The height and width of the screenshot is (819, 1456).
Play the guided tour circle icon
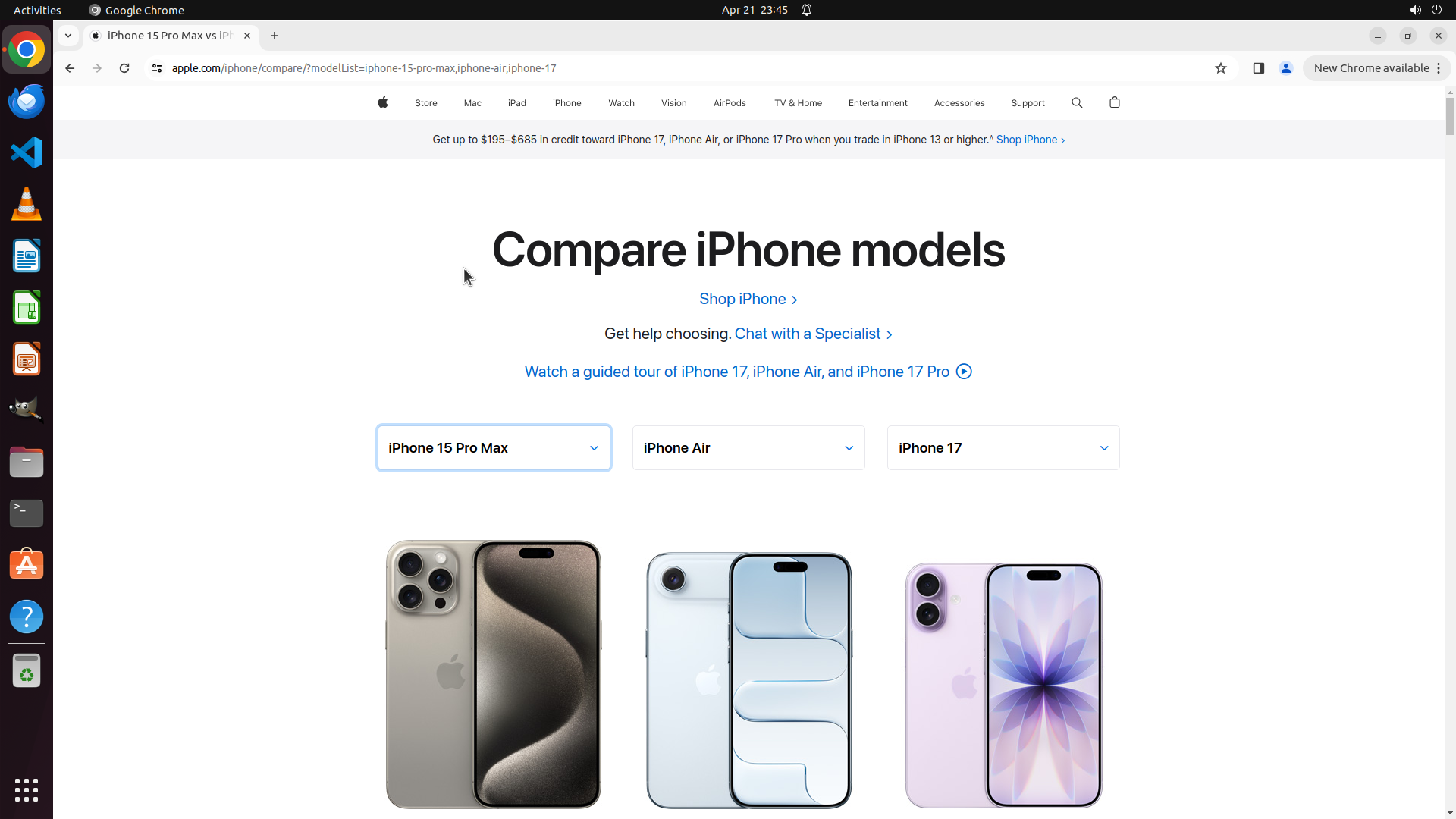pos(964,372)
